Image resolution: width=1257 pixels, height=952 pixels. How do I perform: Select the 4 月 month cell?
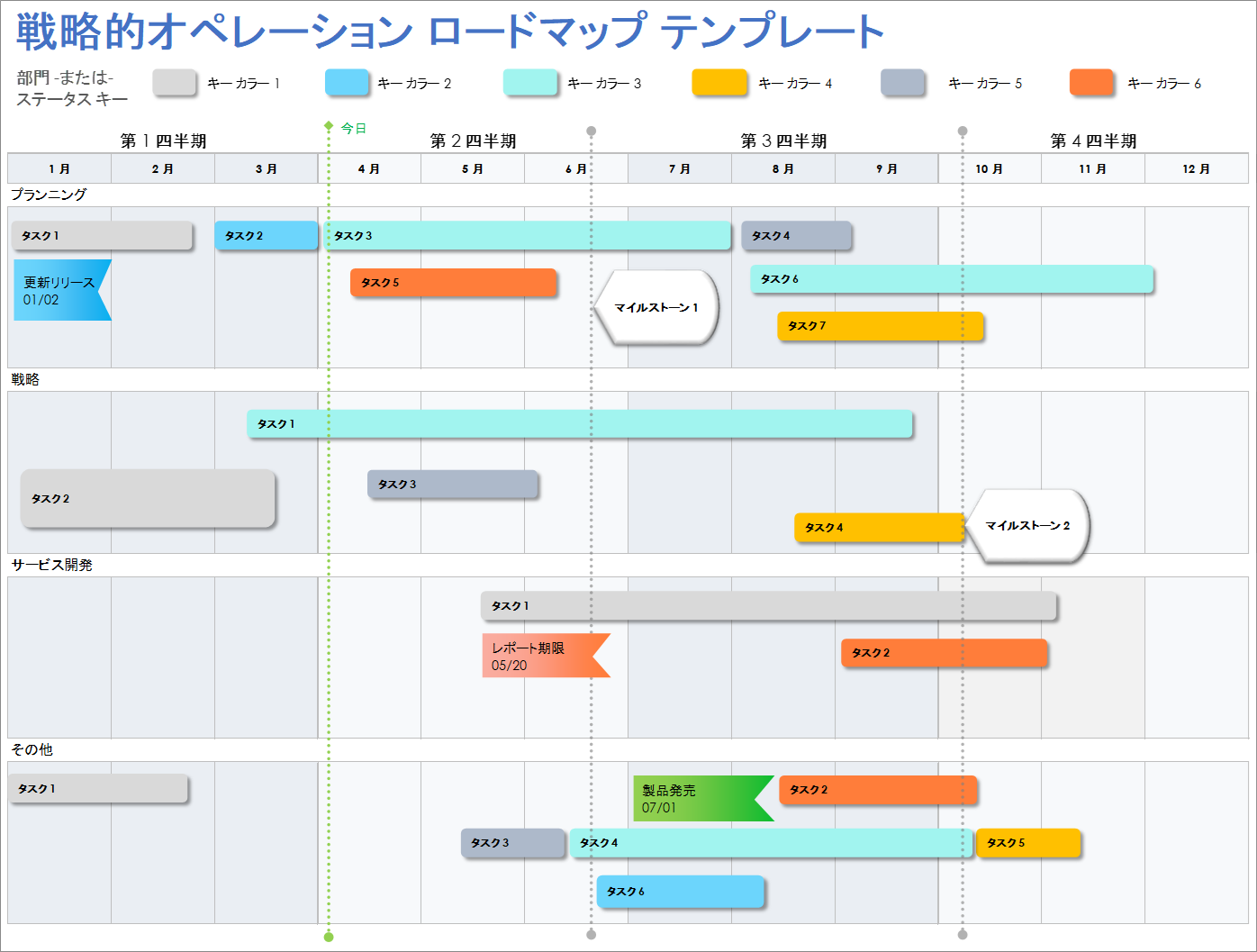pos(369,168)
